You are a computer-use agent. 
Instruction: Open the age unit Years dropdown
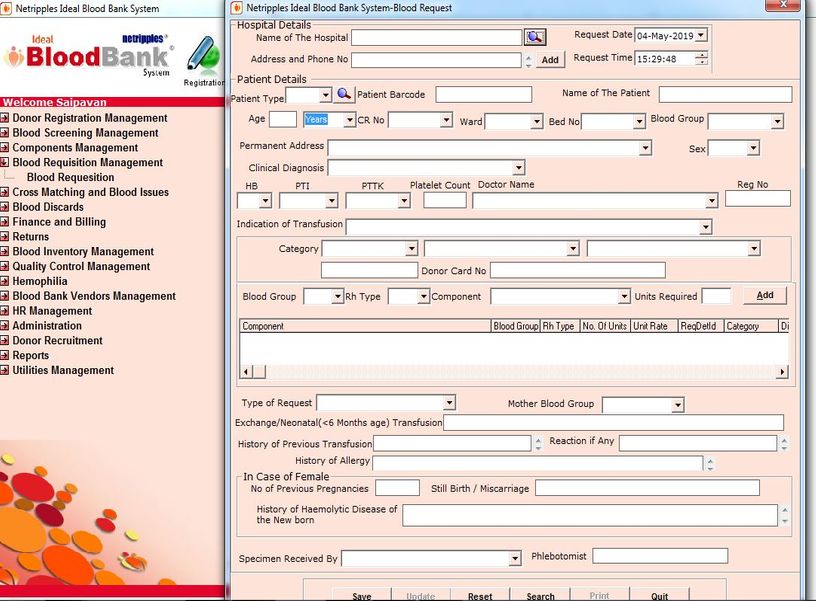tap(349, 120)
